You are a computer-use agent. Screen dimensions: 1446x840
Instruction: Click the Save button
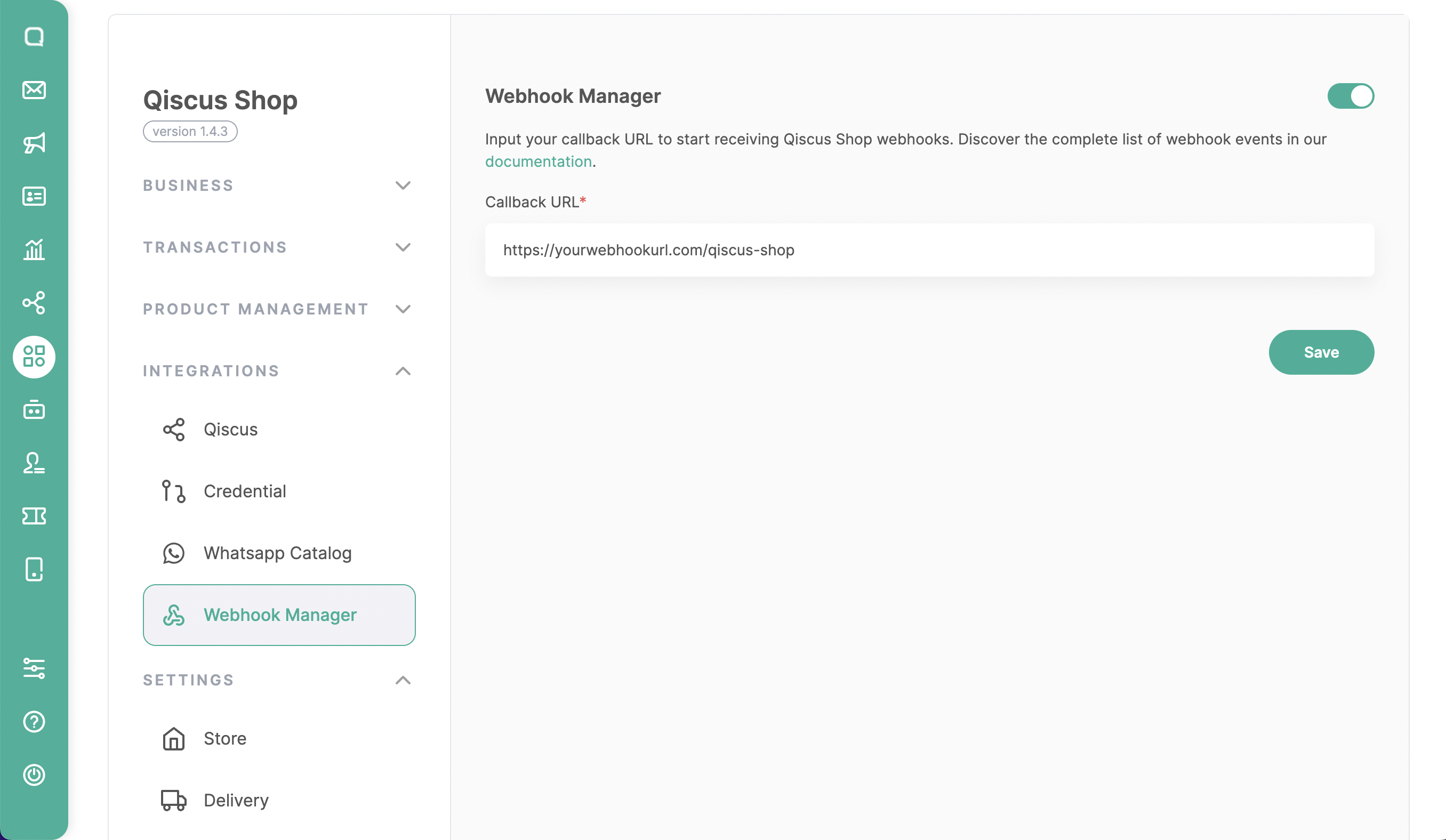coord(1321,352)
